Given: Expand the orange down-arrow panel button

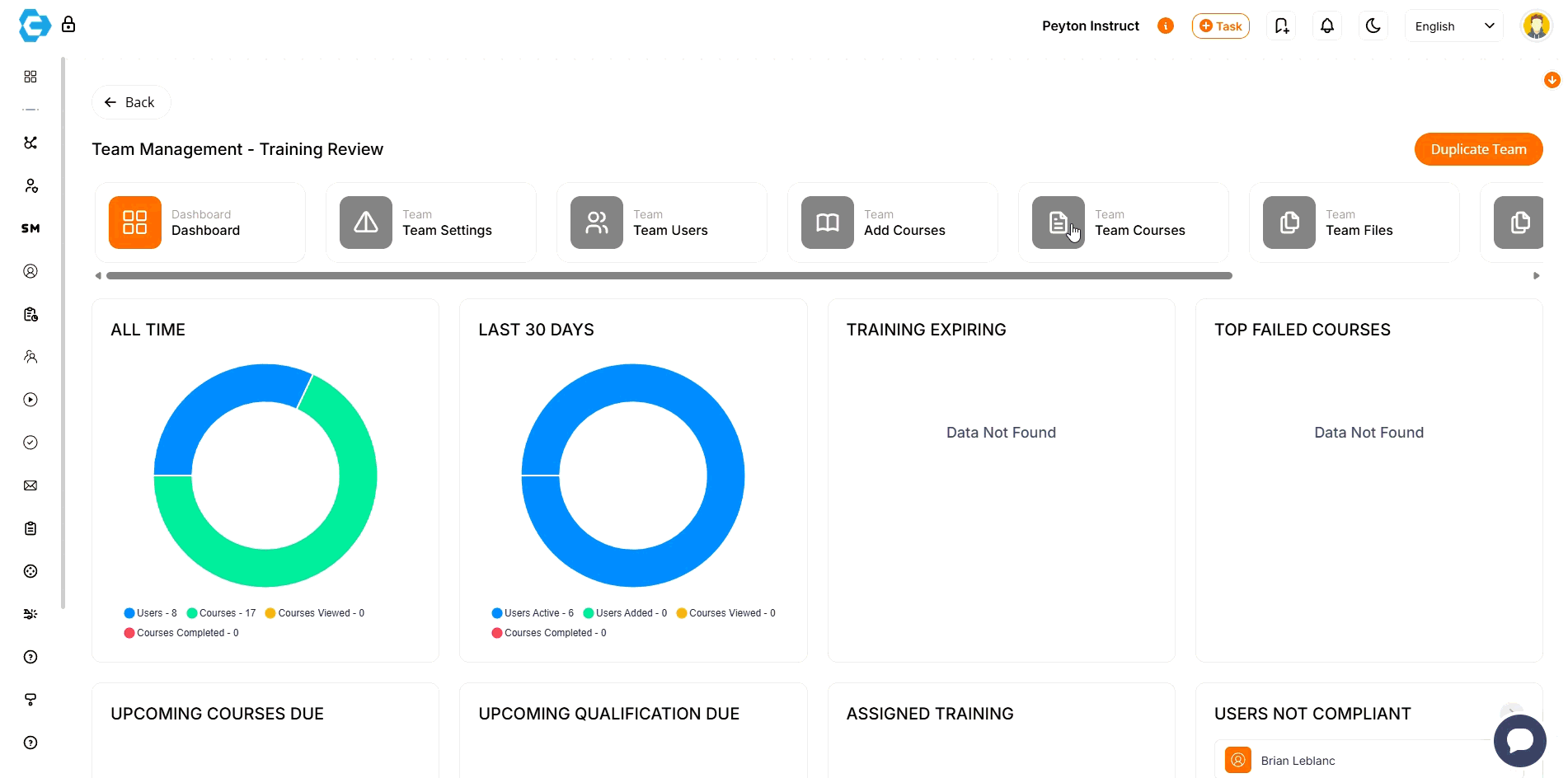Looking at the screenshot, I should 1552,80.
